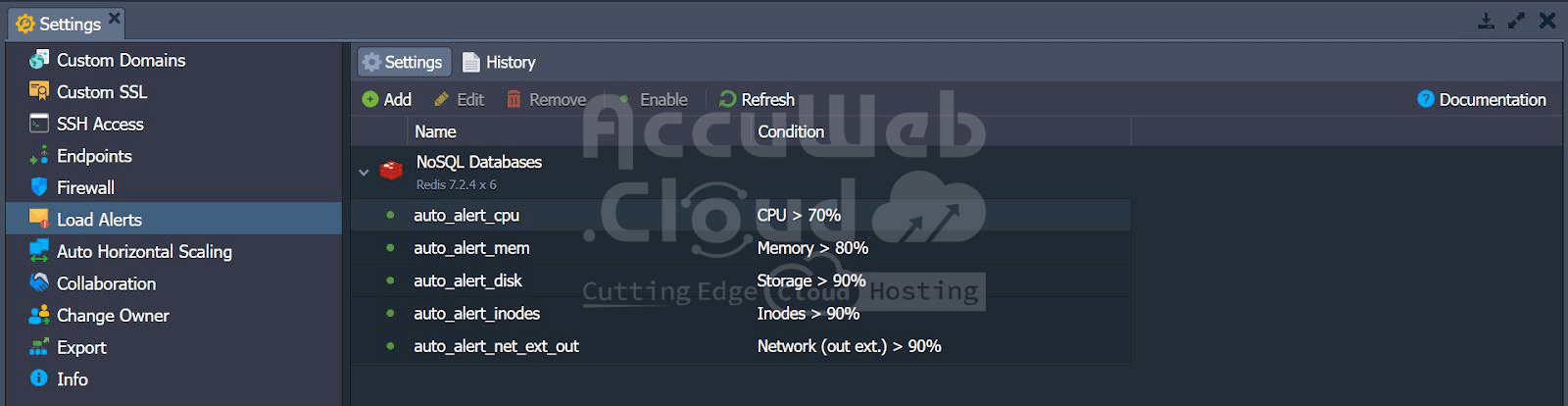Viewport: 1568px width, 406px height.
Task: Click the auto_alert_disk status dot
Action: [x=390, y=280]
